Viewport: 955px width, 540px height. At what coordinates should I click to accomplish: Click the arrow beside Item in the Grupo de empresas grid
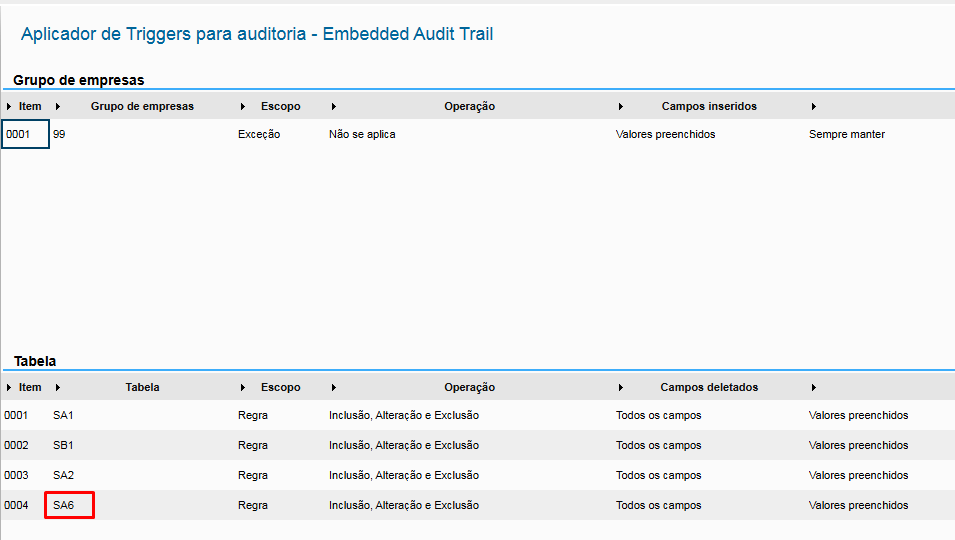(x=9, y=106)
